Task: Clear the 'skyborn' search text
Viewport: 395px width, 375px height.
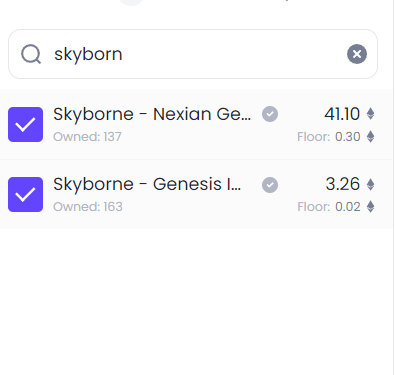Action: click(x=357, y=54)
